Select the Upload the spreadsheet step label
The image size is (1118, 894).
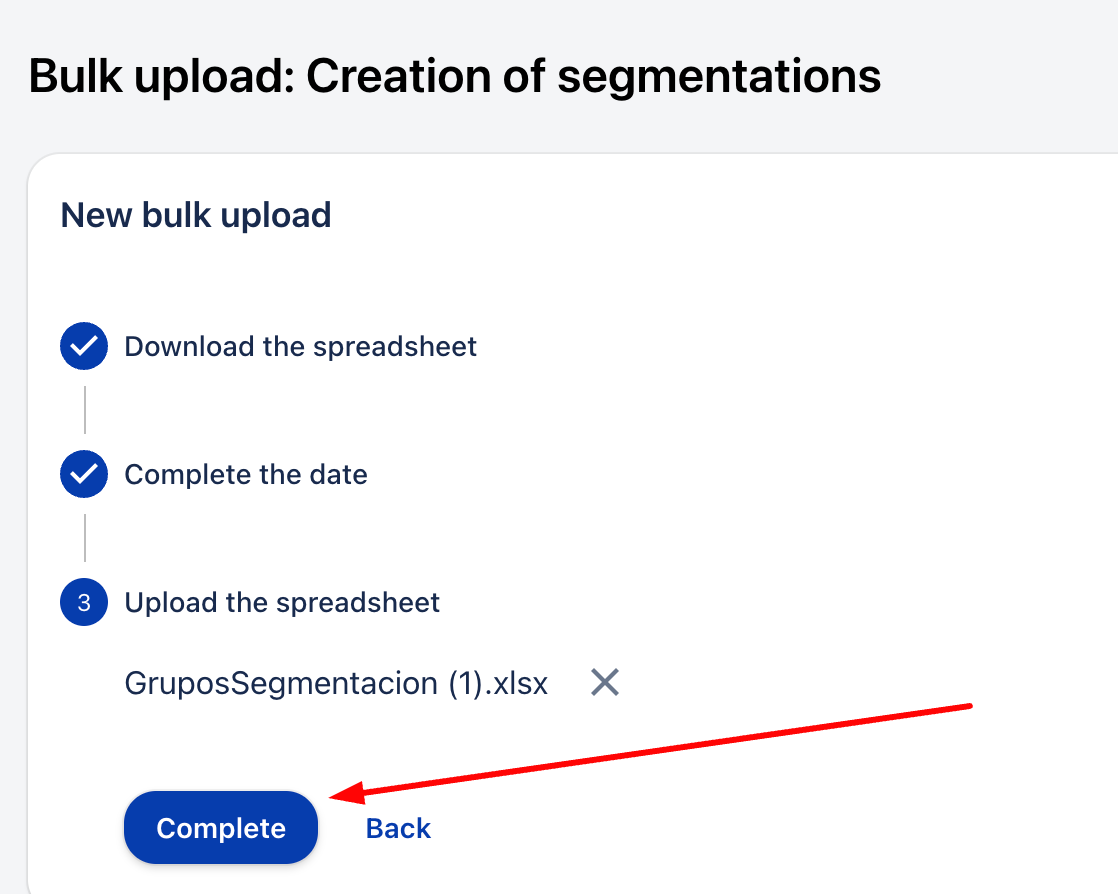click(282, 602)
